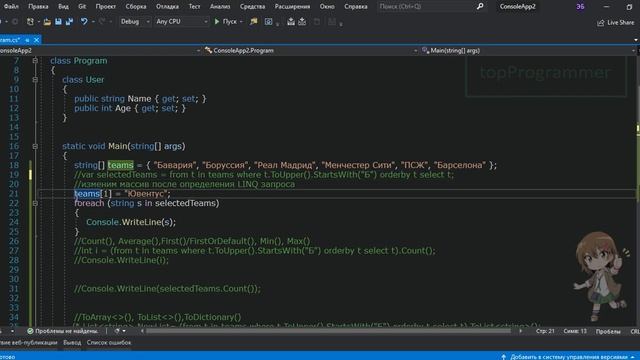The height and width of the screenshot is (360, 640).
Task: Open the Main(string[] args) member dropdown
Action: [x=528, y=51]
